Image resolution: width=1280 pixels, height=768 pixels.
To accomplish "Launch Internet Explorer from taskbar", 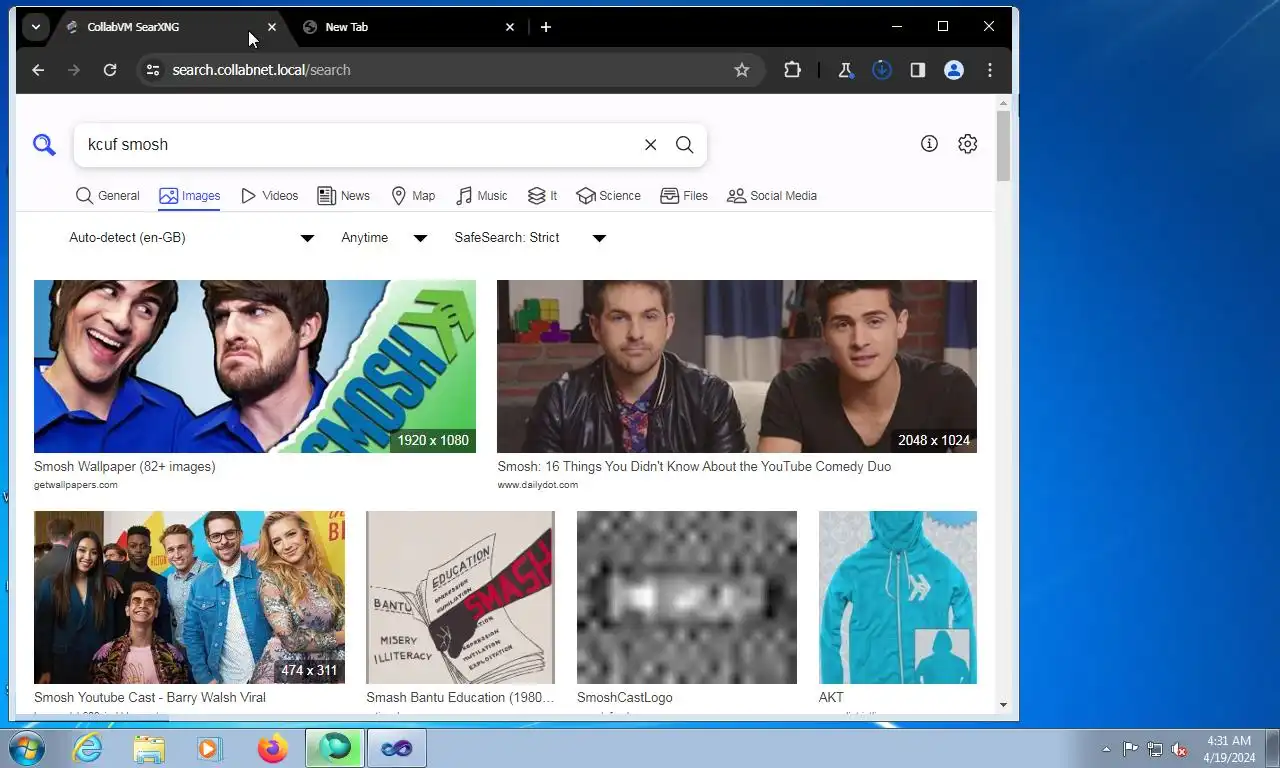I will point(88,748).
